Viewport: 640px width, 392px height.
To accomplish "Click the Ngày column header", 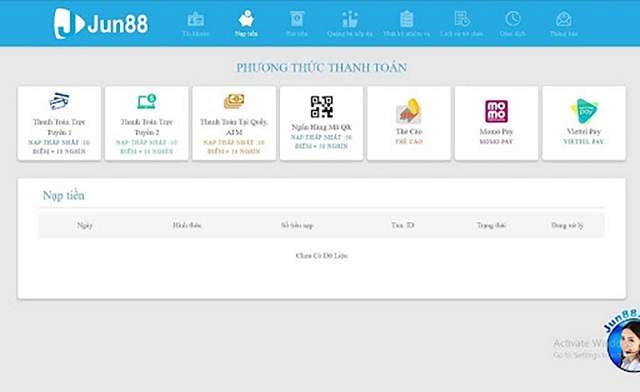I will pos(85,225).
